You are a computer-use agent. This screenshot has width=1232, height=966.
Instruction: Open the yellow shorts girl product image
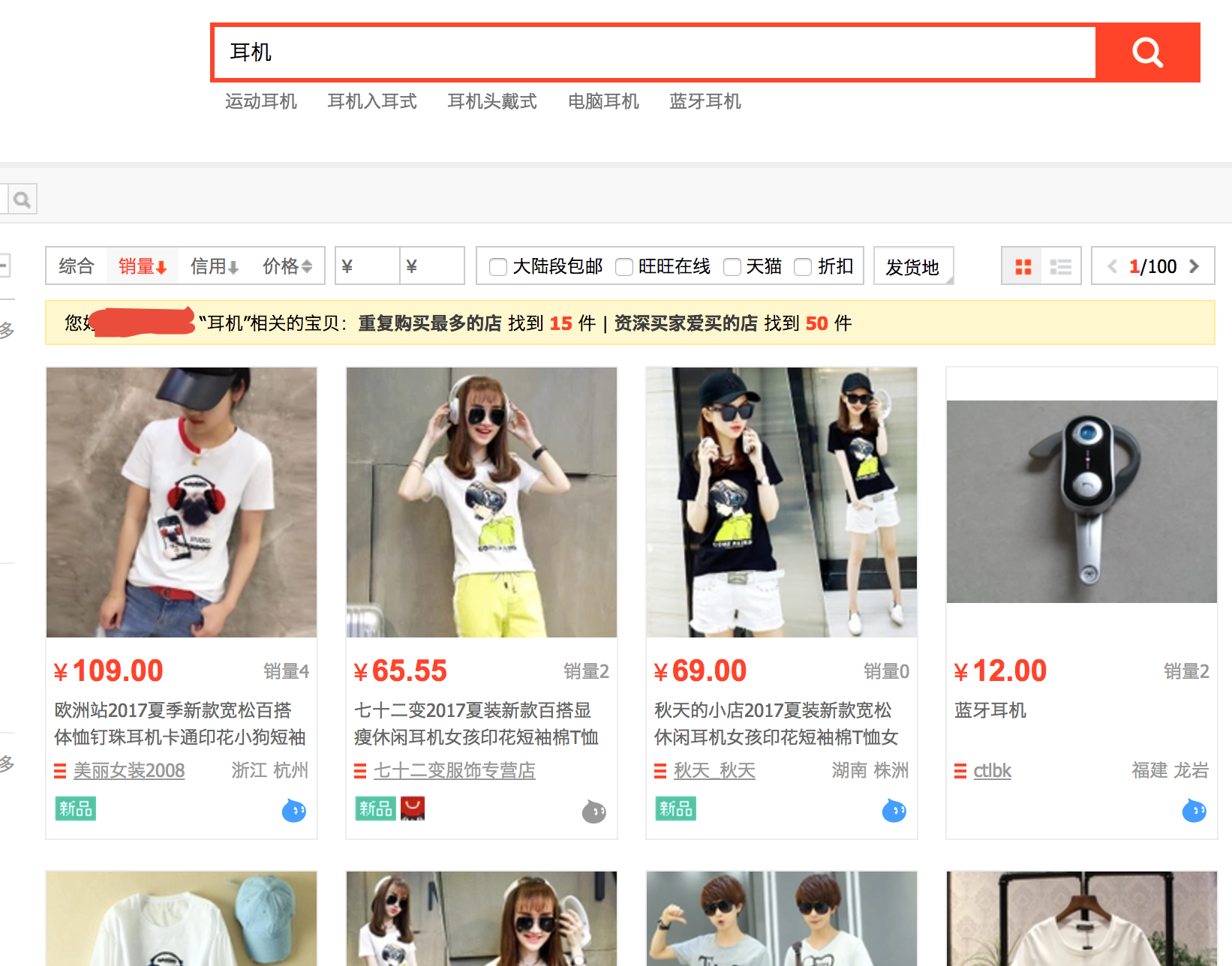(482, 502)
